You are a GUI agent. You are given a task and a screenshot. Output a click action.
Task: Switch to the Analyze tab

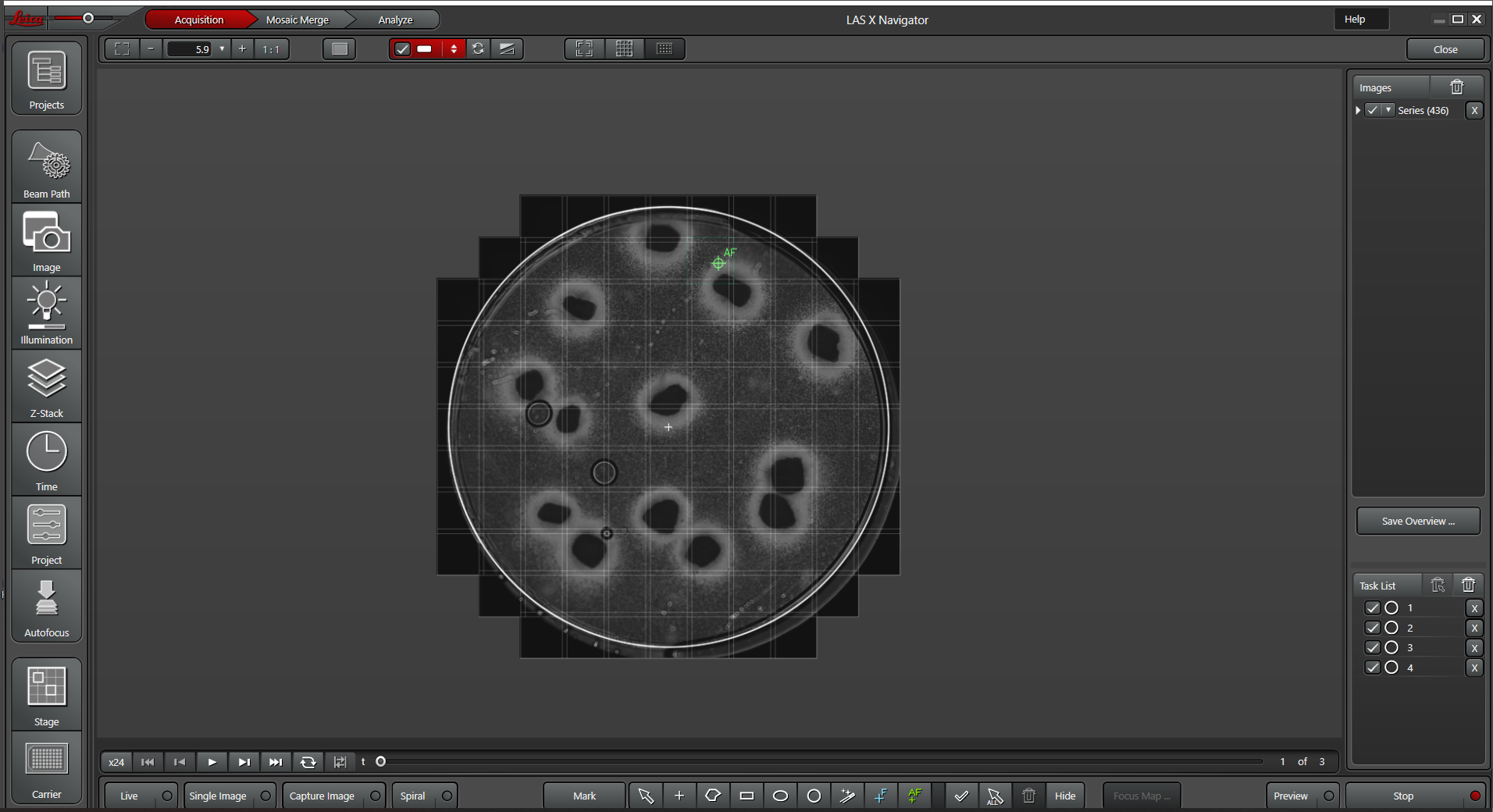point(395,20)
